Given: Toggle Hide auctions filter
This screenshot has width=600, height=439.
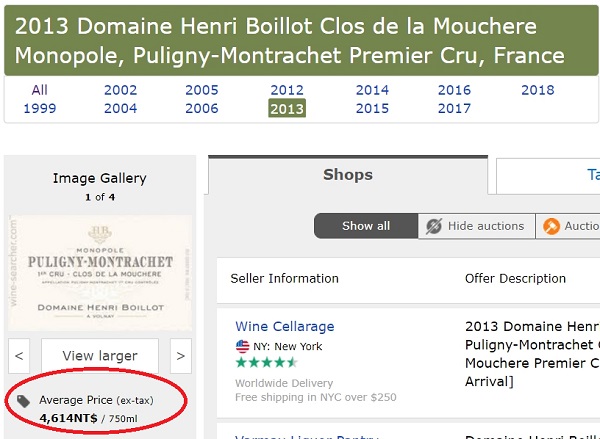Looking at the screenshot, I should coord(476,226).
